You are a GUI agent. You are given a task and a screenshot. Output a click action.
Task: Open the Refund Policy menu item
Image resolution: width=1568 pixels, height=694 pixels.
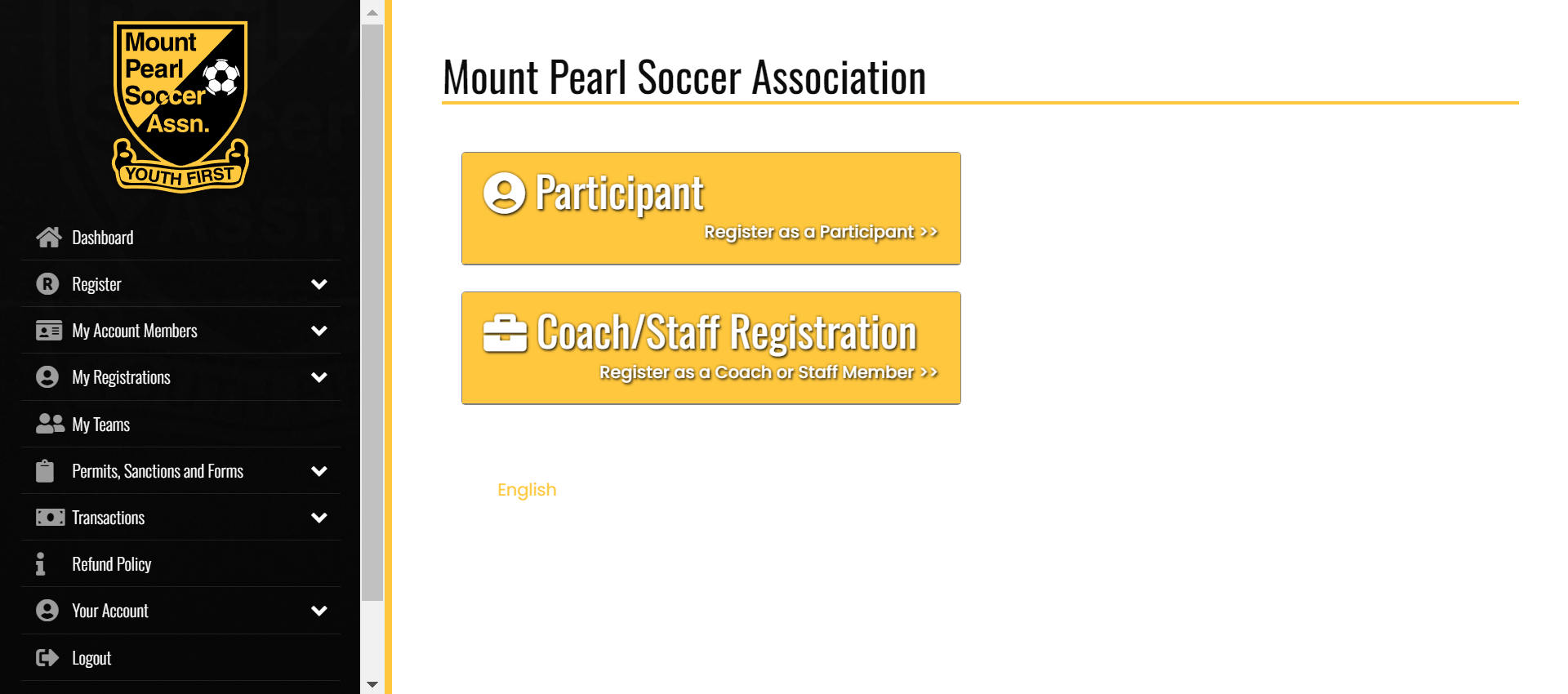click(180, 564)
